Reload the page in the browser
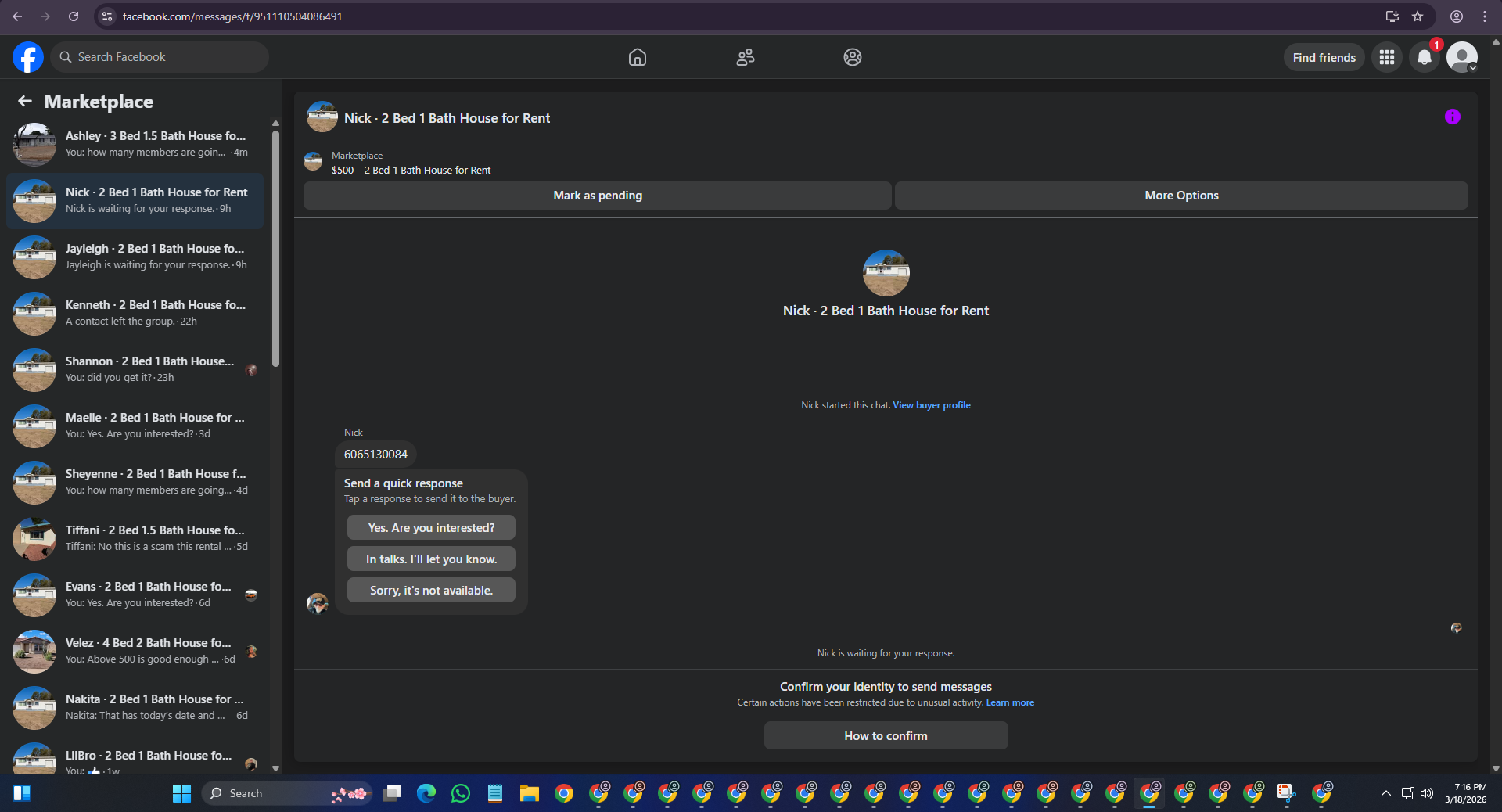Image resolution: width=1502 pixels, height=812 pixels. [x=74, y=16]
